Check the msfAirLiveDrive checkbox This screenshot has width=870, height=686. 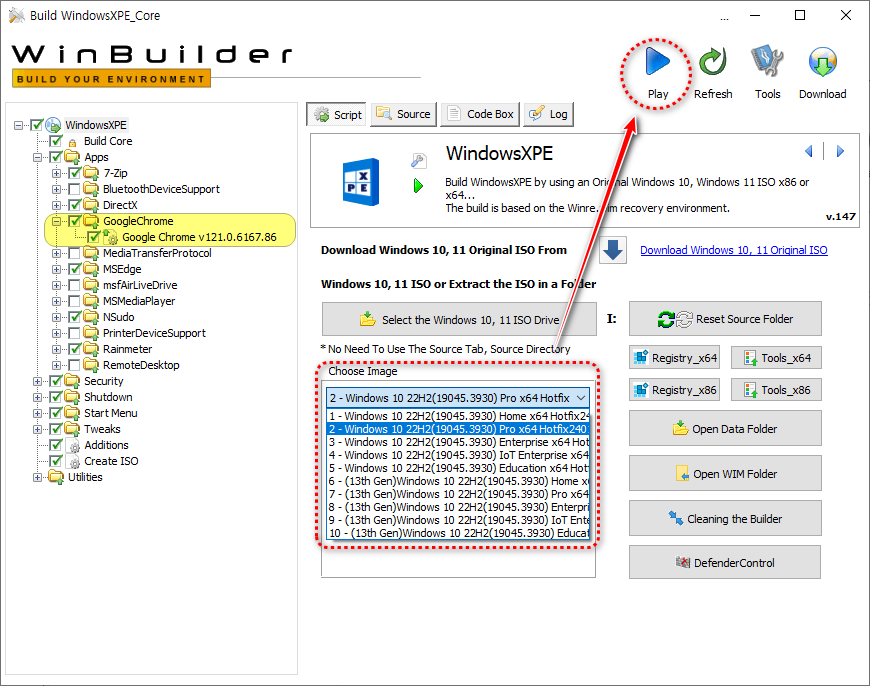pyautogui.click(x=74, y=285)
